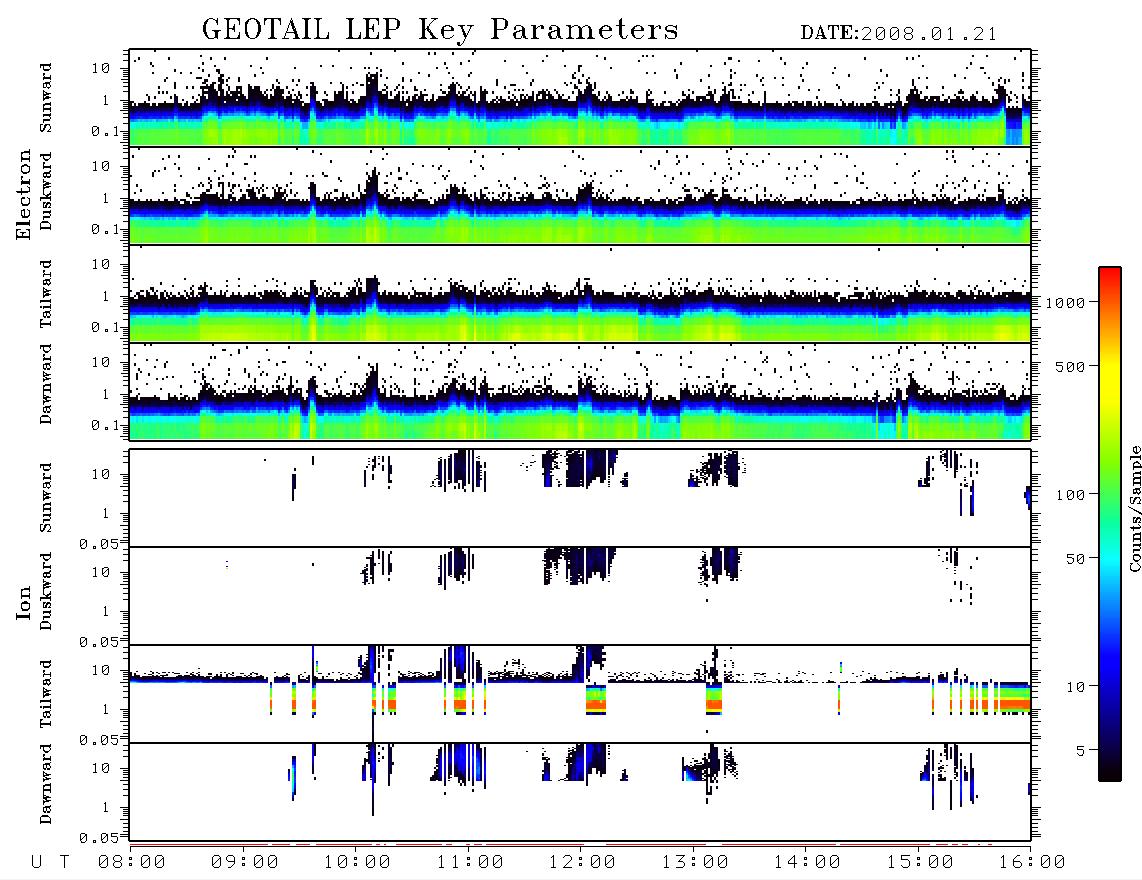Click the Ion Tailward spectrogram panel
Viewport: 1142px width, 880px height.
(580, 694)
